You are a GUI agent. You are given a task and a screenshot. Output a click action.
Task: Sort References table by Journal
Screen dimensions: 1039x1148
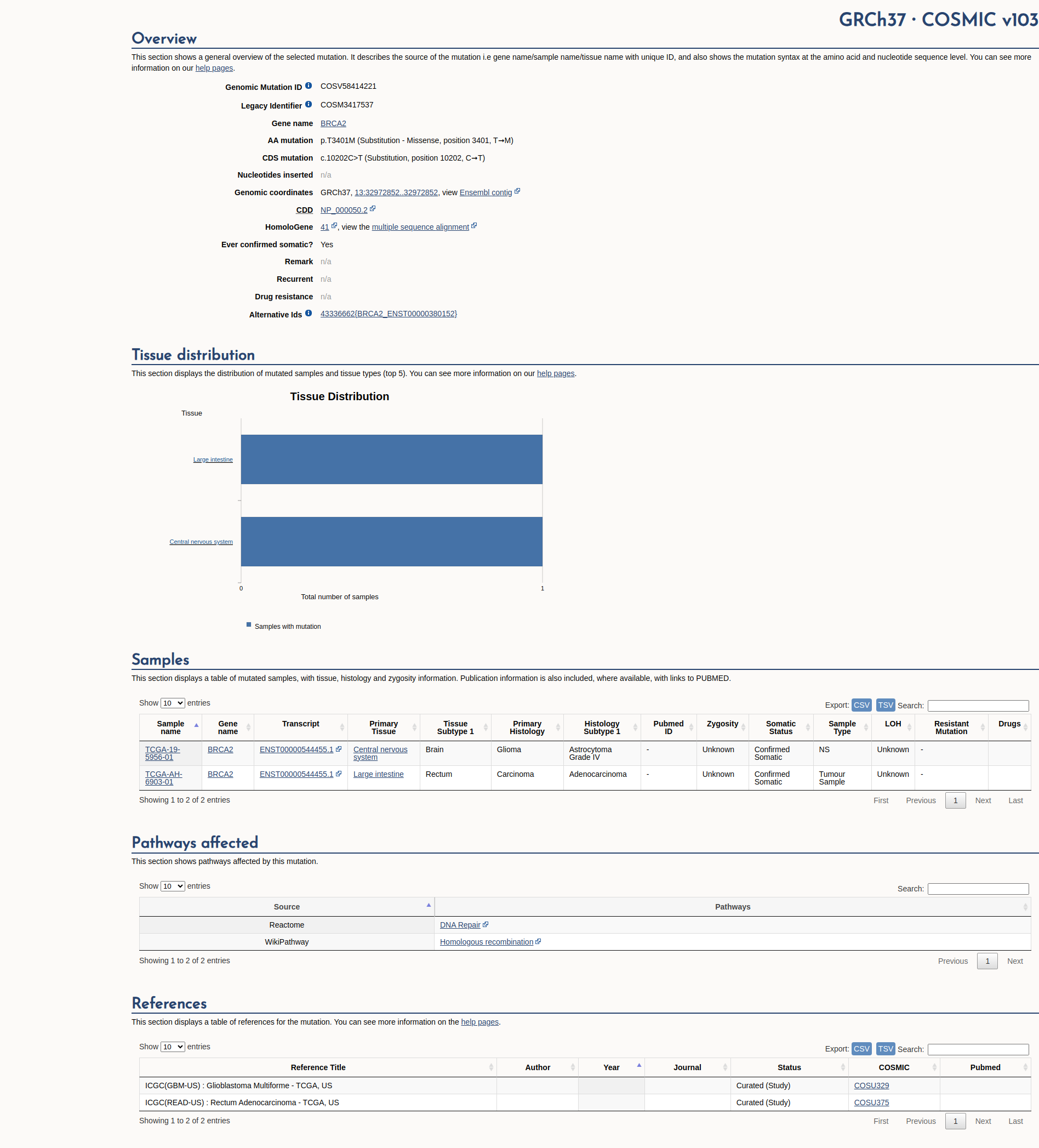[688, 1067]
